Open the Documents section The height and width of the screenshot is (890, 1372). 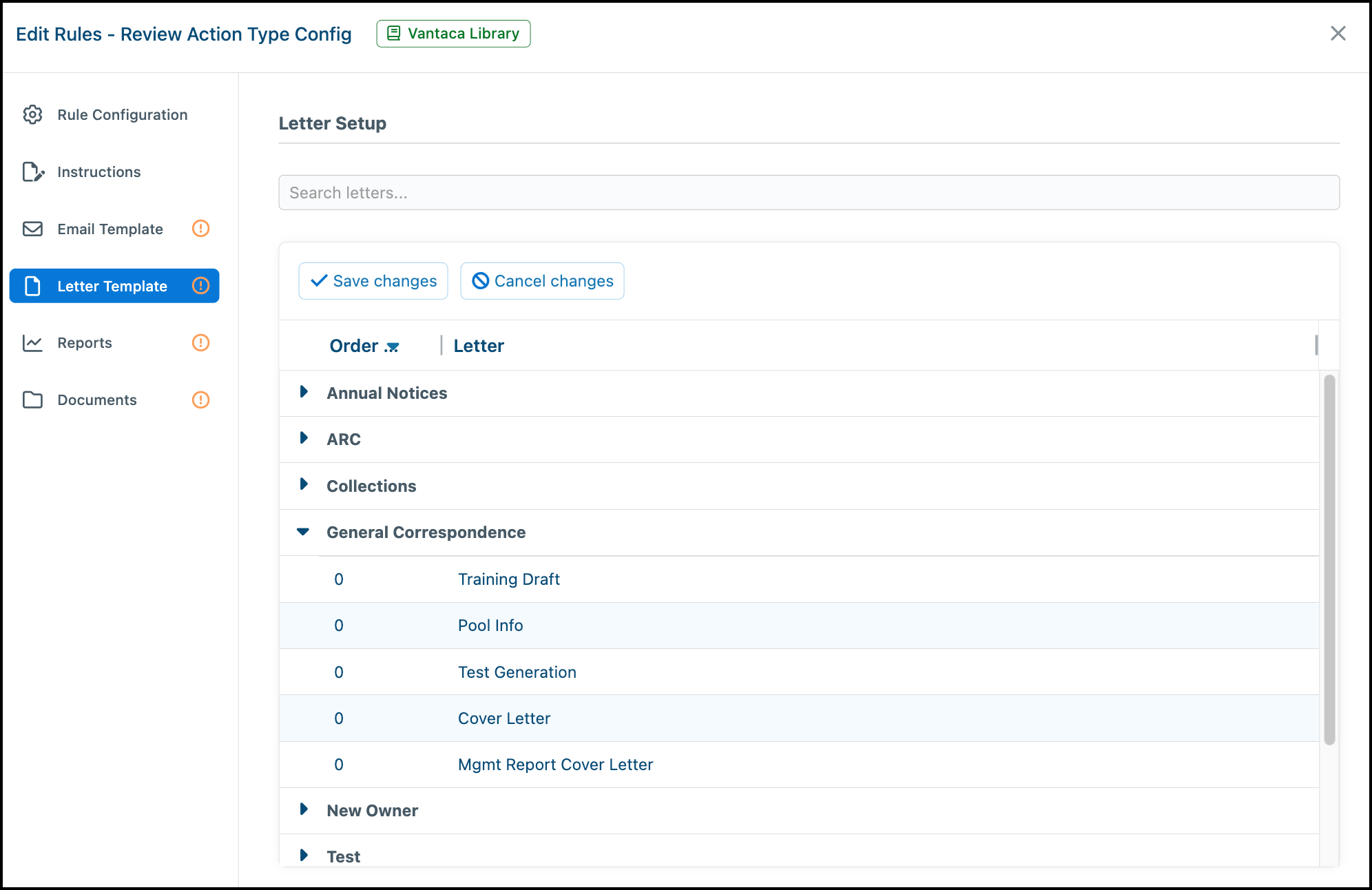tap(114, 400)
